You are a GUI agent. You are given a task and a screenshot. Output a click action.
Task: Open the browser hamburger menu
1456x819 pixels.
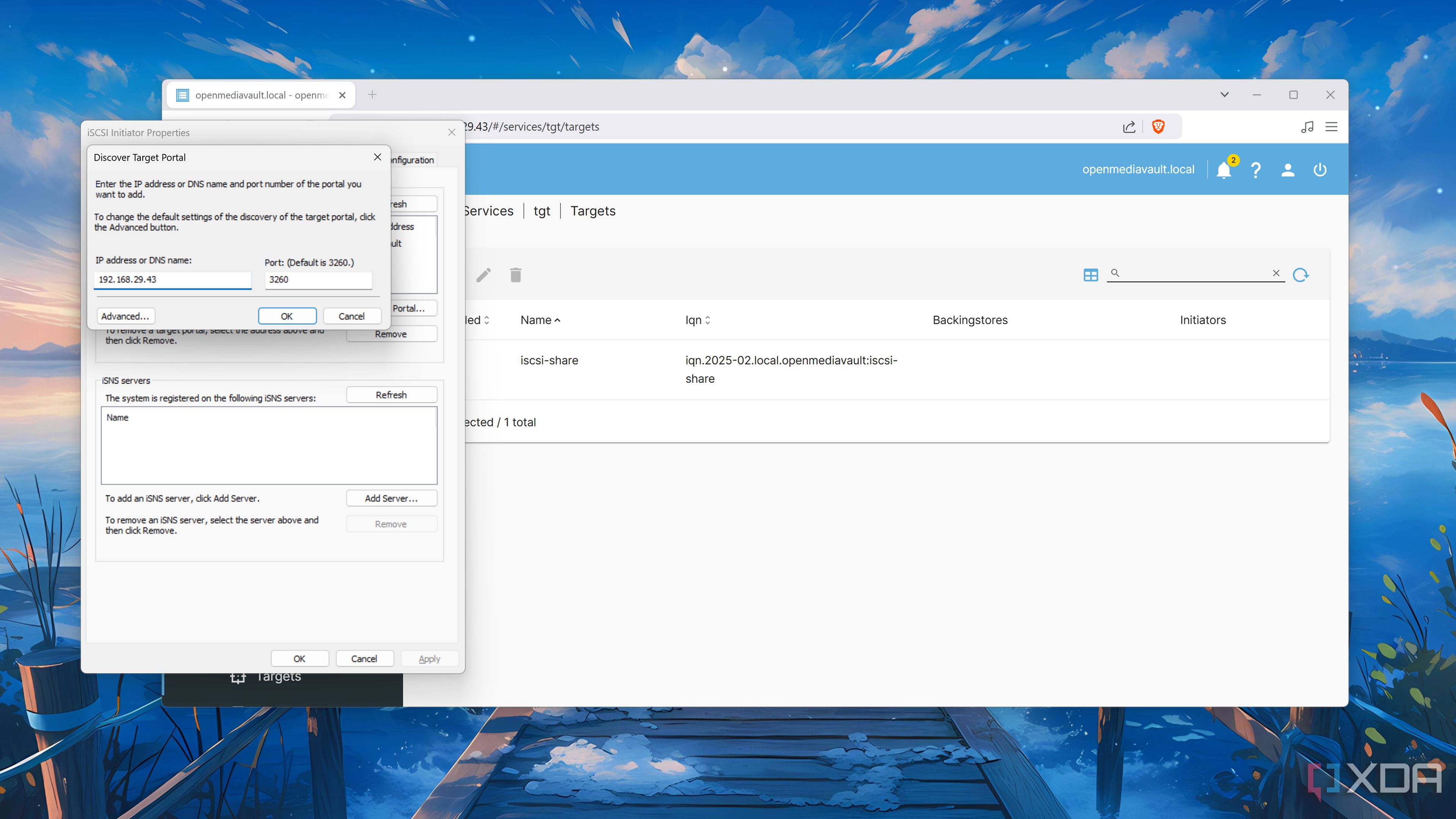[1332, 127]
